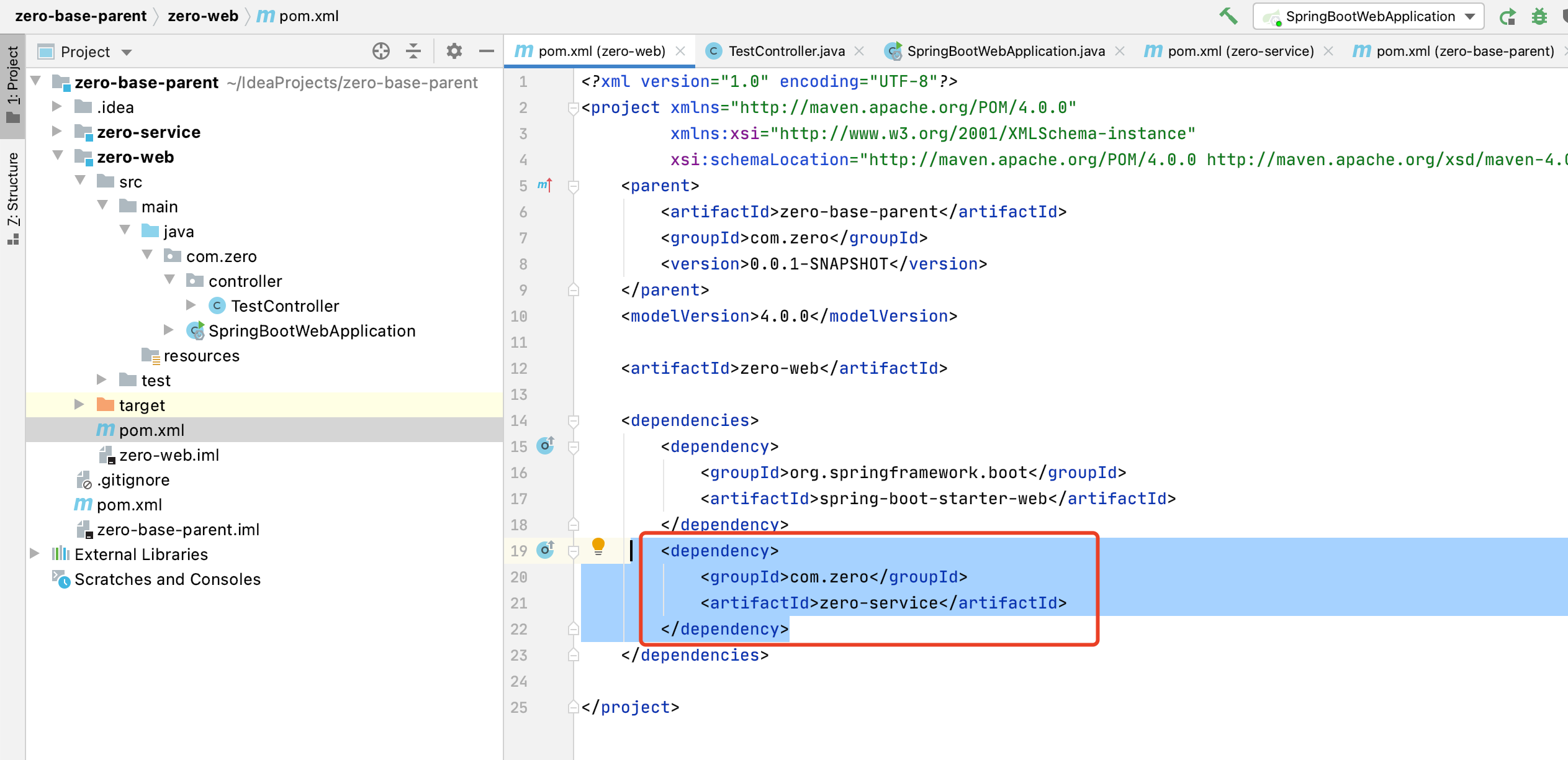Screen dimensions: 1568x760
Task: Click the locate/scroll-from-source crosshair icon
Action: [x=381, y=51]
